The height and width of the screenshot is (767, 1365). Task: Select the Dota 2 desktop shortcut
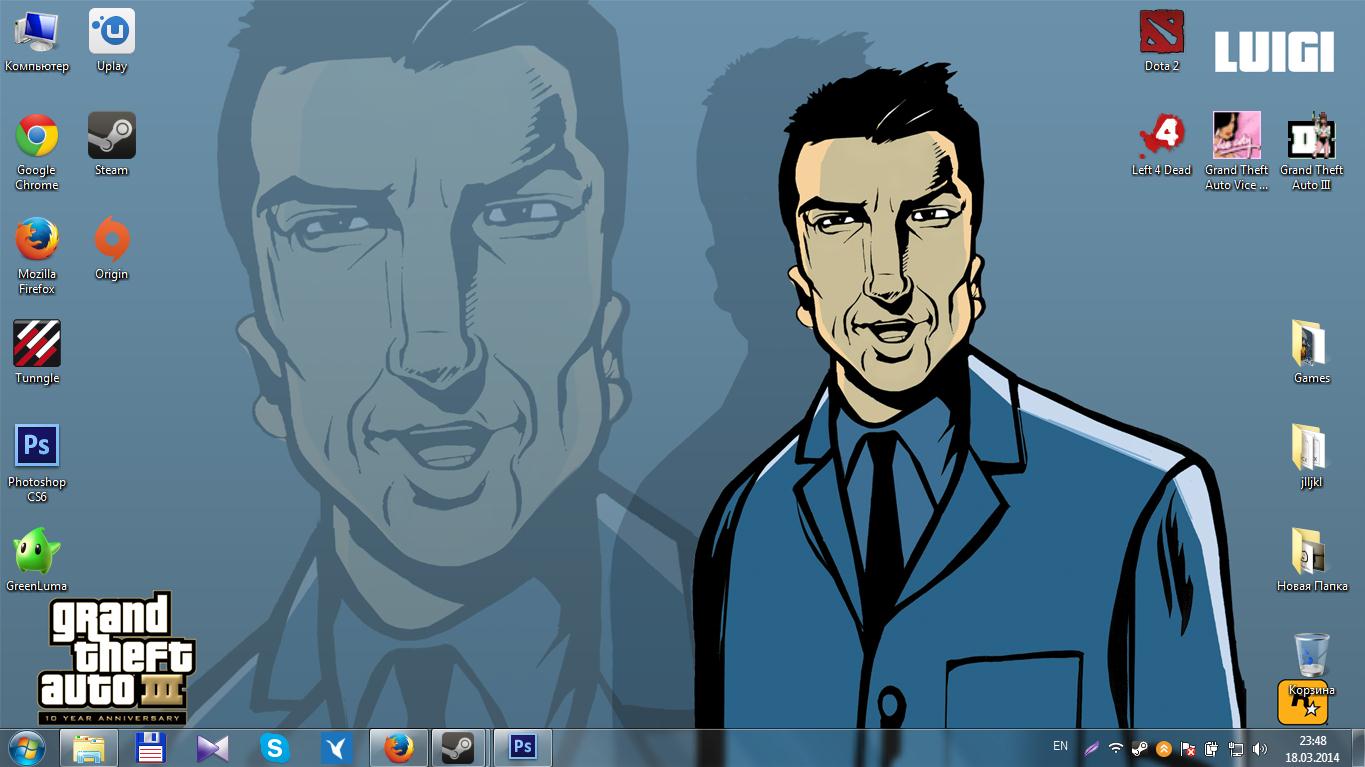[1162, 41]
